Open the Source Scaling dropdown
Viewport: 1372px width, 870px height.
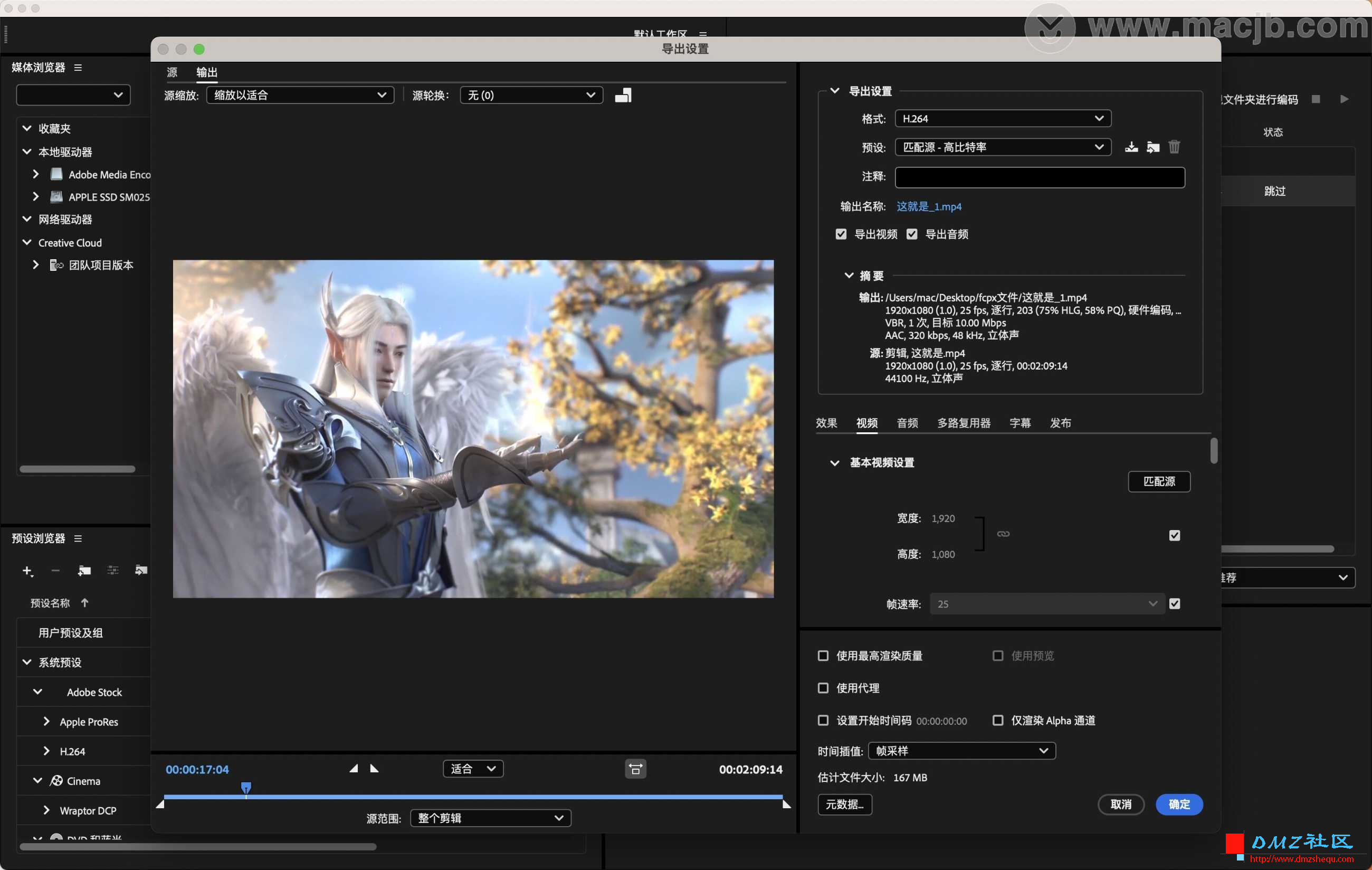300,95
